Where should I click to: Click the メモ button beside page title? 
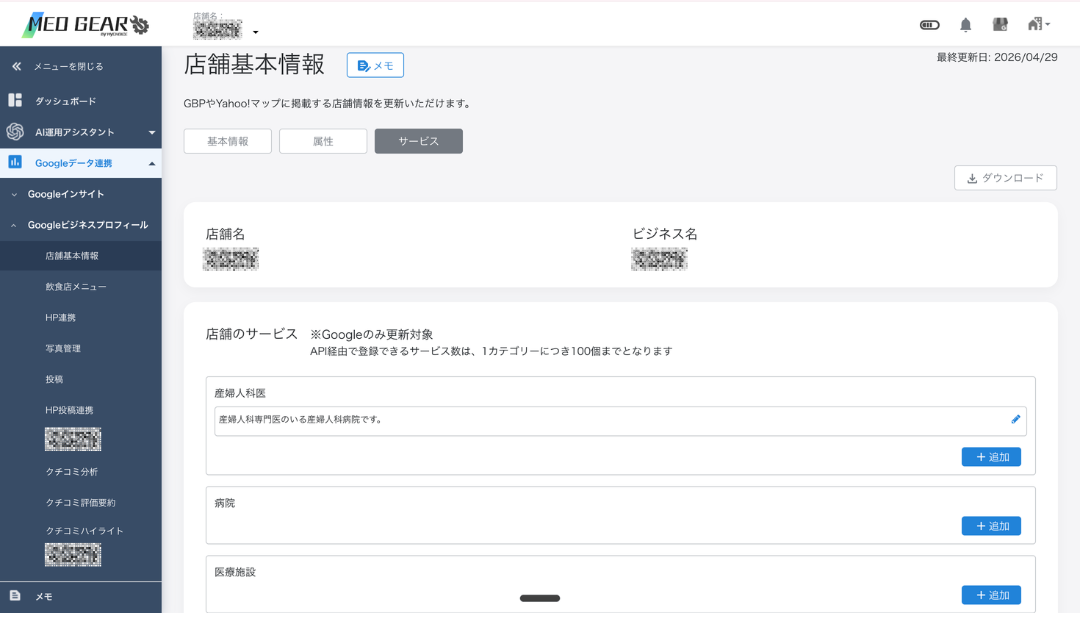point(375,65)
